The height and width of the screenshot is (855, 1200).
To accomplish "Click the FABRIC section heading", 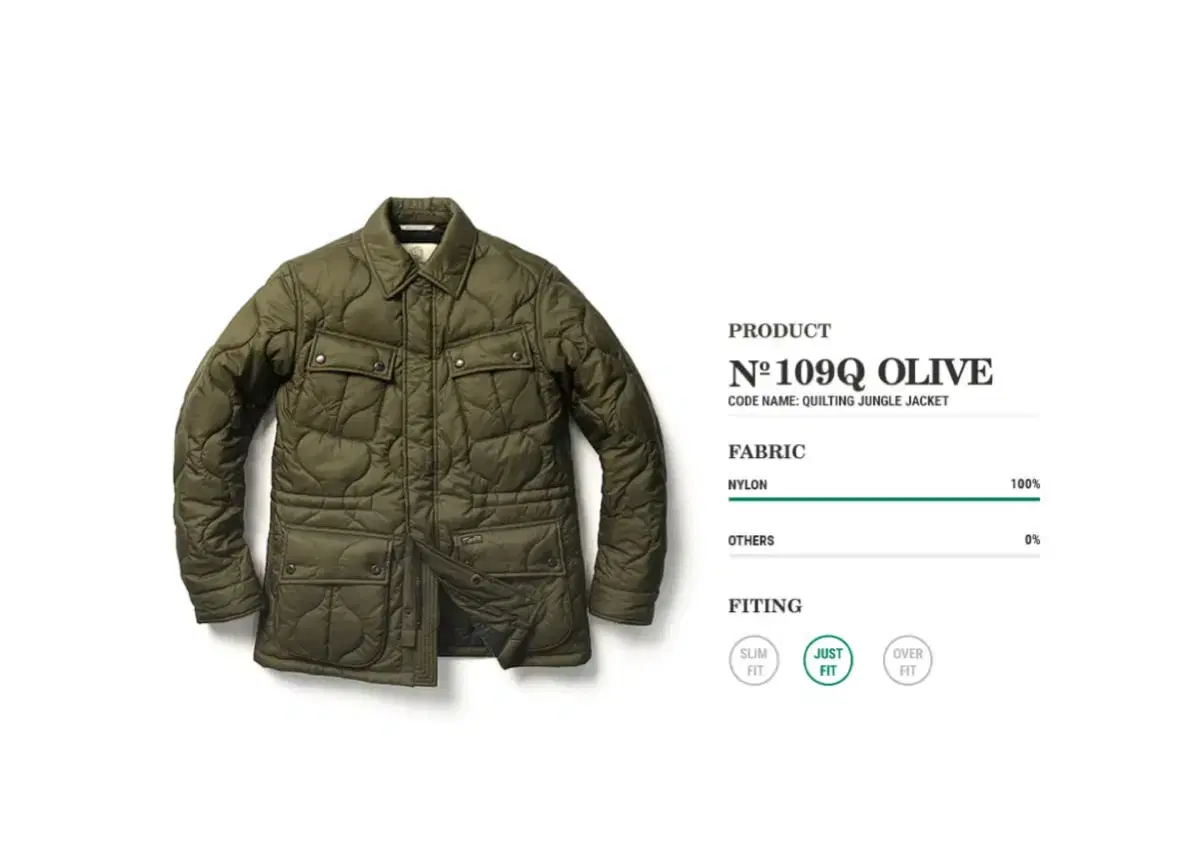I will point(767,452).
